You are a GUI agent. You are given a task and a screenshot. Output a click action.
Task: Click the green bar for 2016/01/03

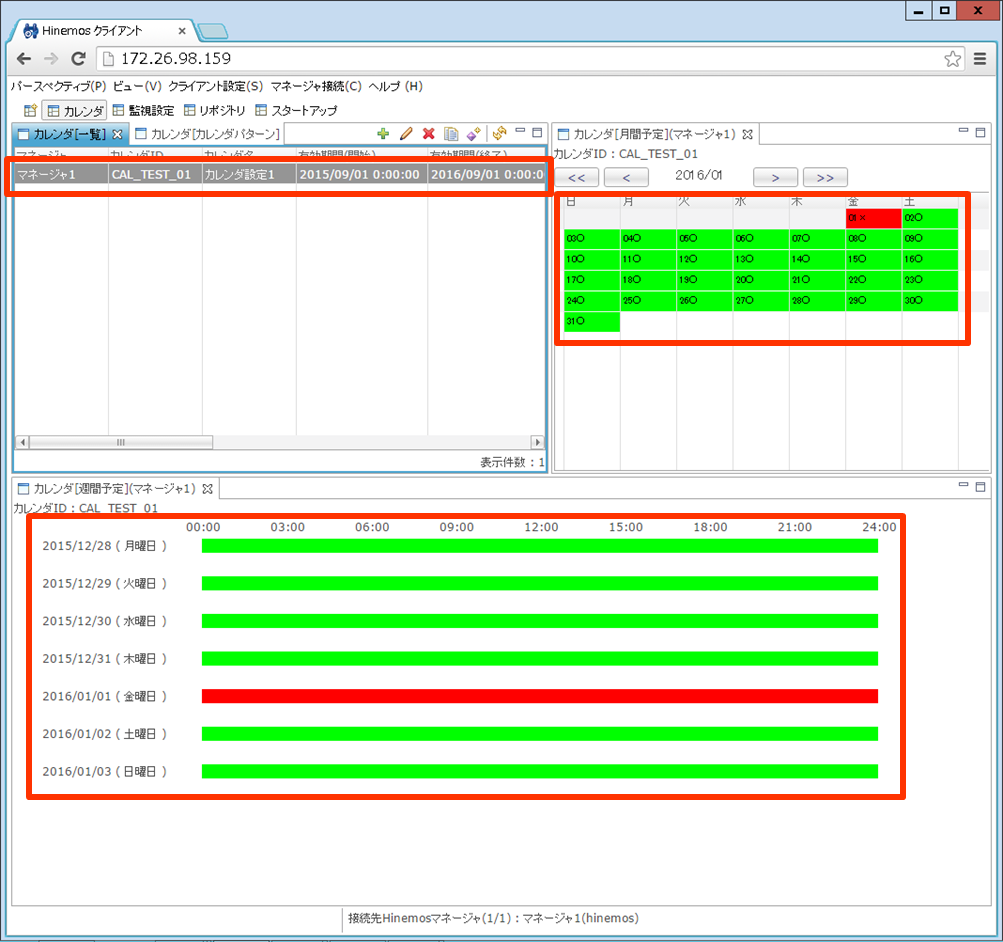(x=540, y=771)
